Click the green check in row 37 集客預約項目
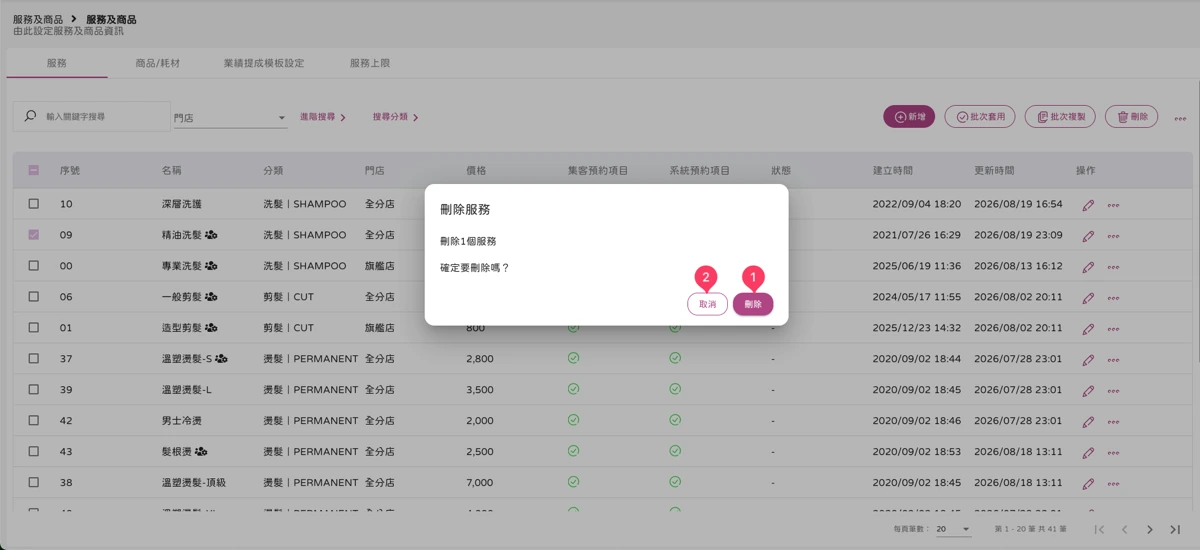This screenshot has width=1200, height=550. pyautogui.click(x=573, y=358)
